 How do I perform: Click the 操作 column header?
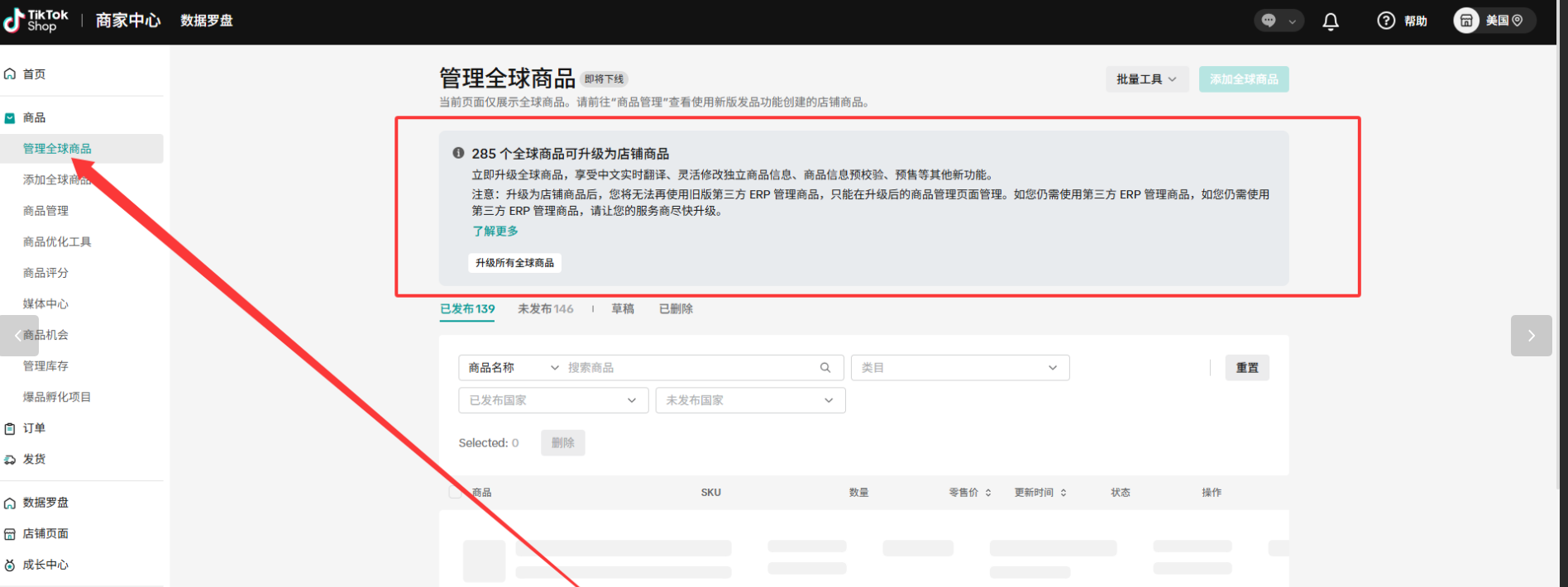tap(1212, 493)
